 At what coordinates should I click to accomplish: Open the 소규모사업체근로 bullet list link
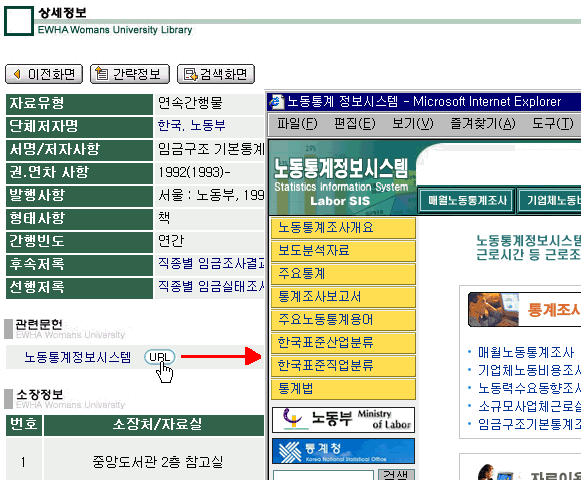click(x=529, y=406)
